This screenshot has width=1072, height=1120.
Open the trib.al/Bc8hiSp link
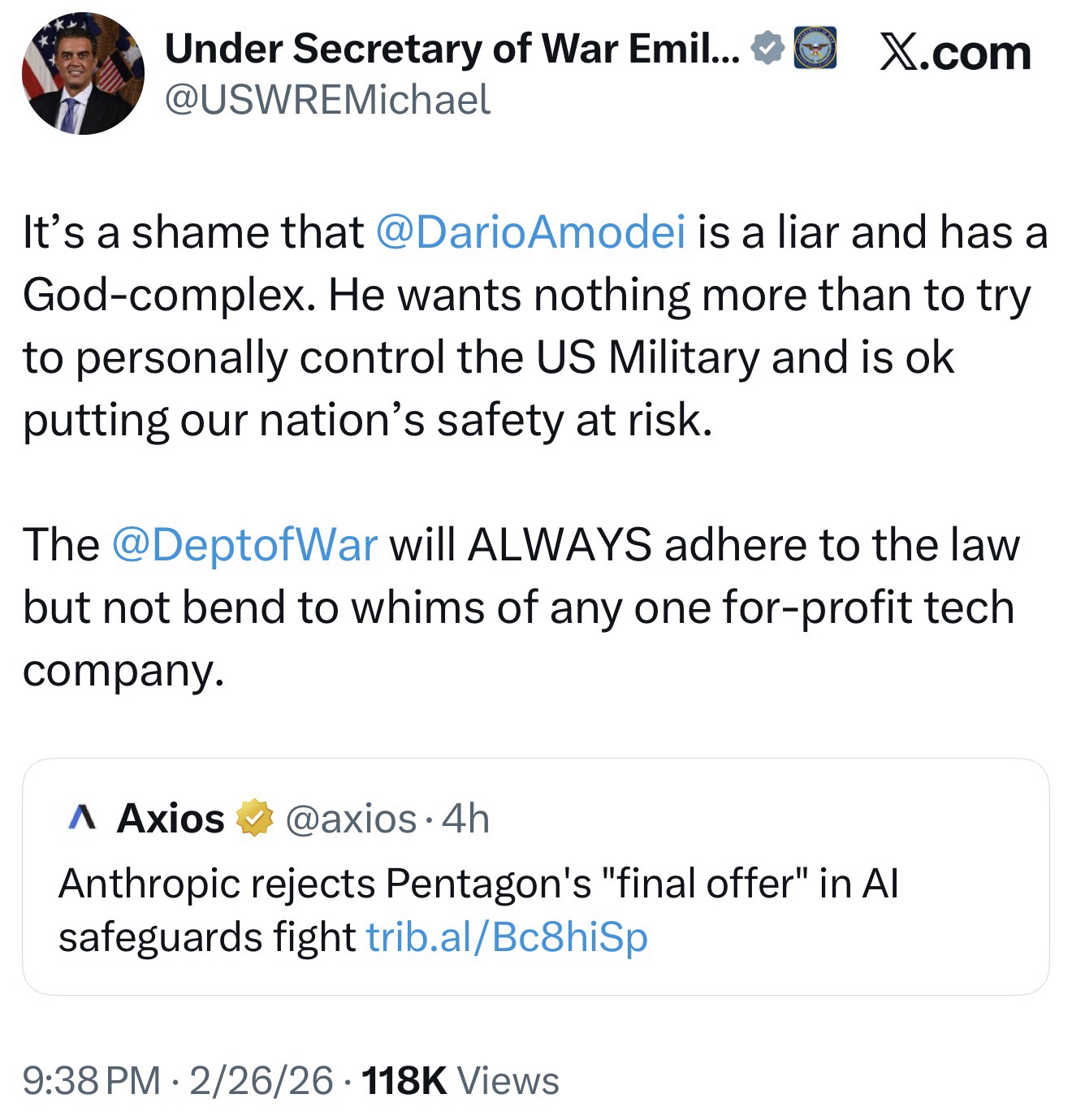pos(507,936)
